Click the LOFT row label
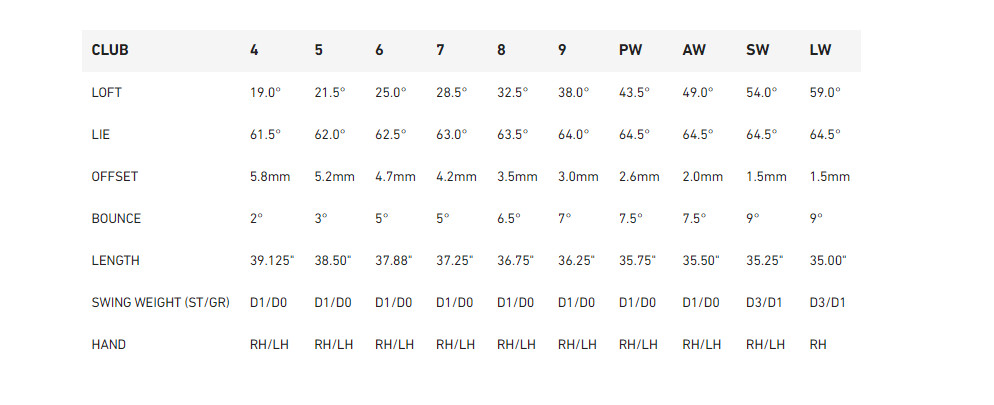994x405 pixels. [x=107, y=92]
